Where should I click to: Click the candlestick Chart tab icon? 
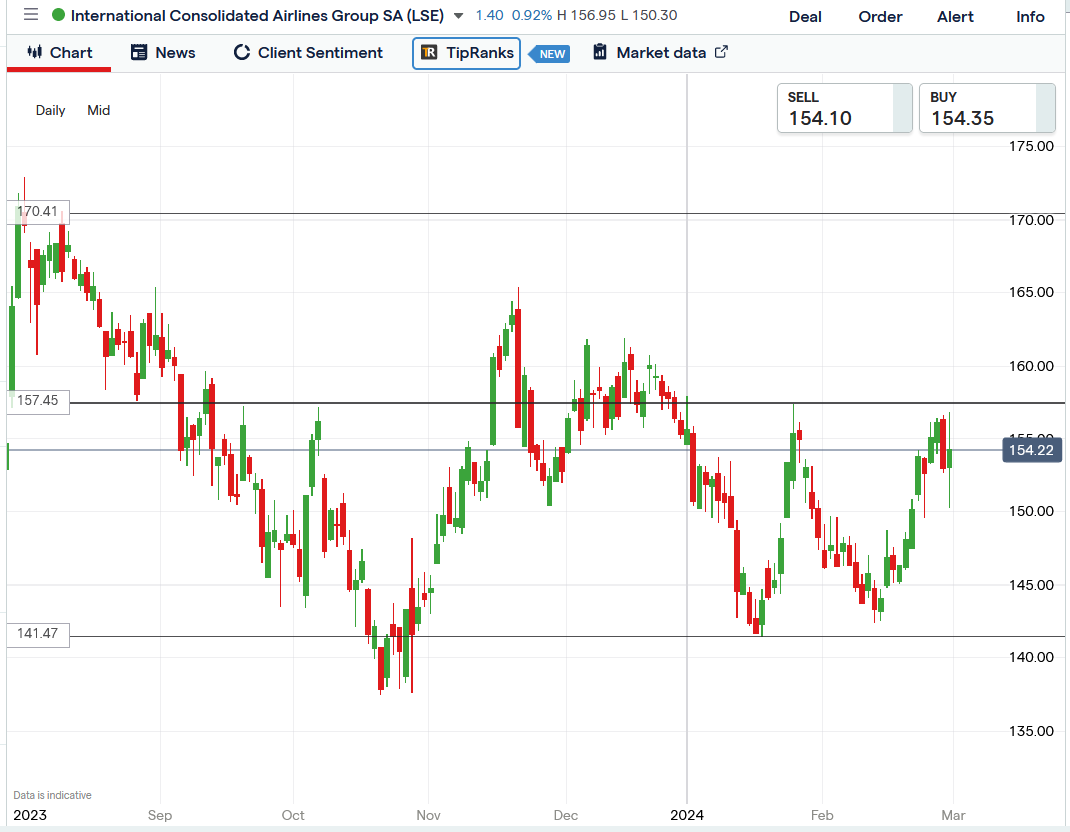pyautogui.click(x=34, y=52)
